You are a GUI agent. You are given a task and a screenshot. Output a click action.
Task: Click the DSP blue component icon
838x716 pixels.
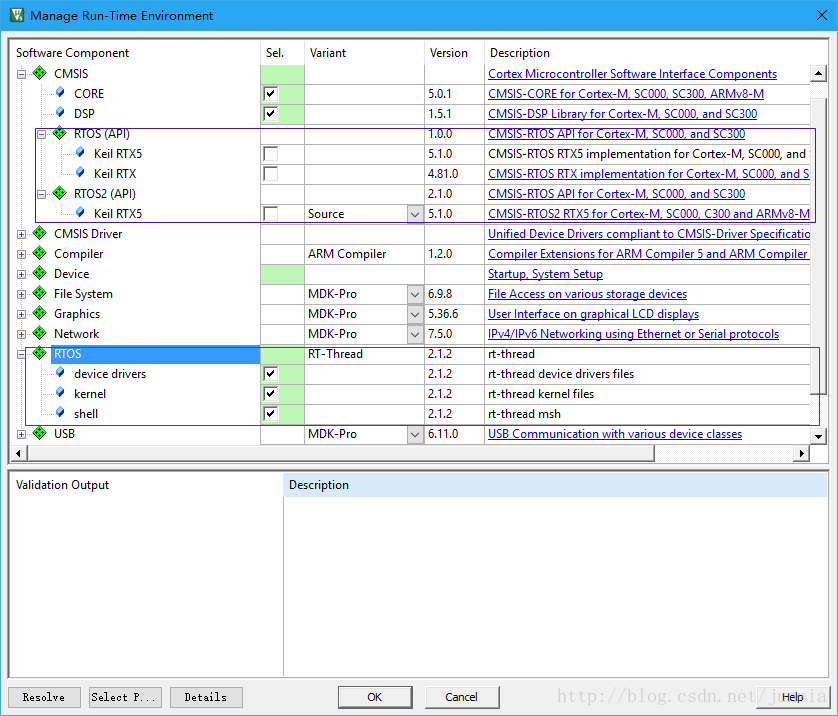pos(60,113)
